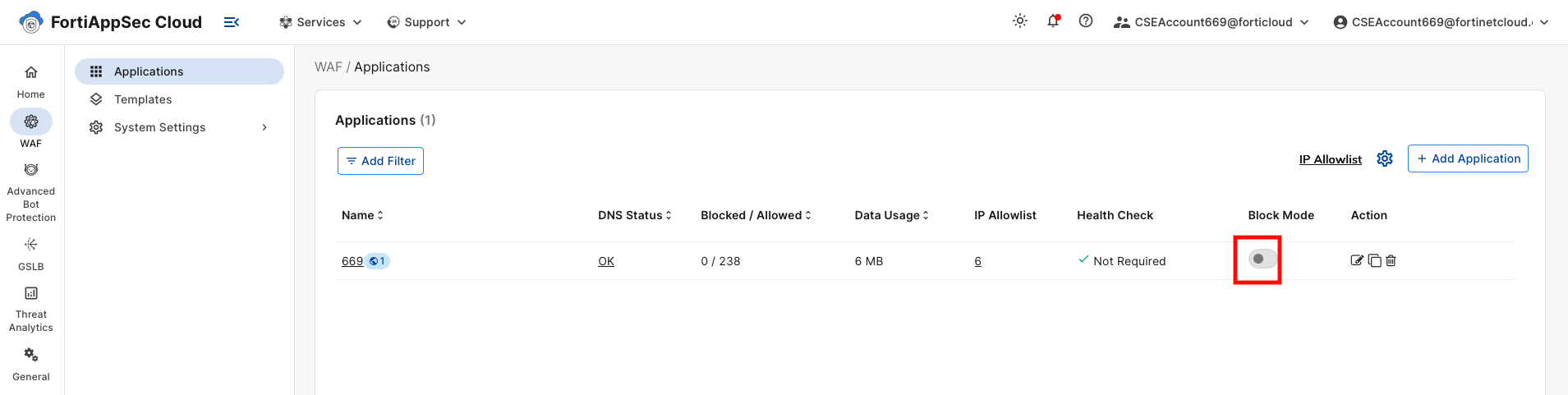1568x395 pixels.
Task: Click the Add Application button
Action: pyautogui.click(x=1468, y=158)
